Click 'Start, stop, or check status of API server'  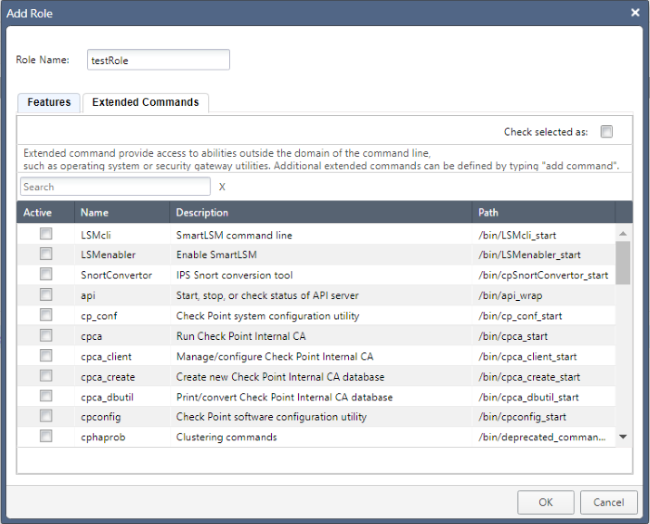pos(267,296)
